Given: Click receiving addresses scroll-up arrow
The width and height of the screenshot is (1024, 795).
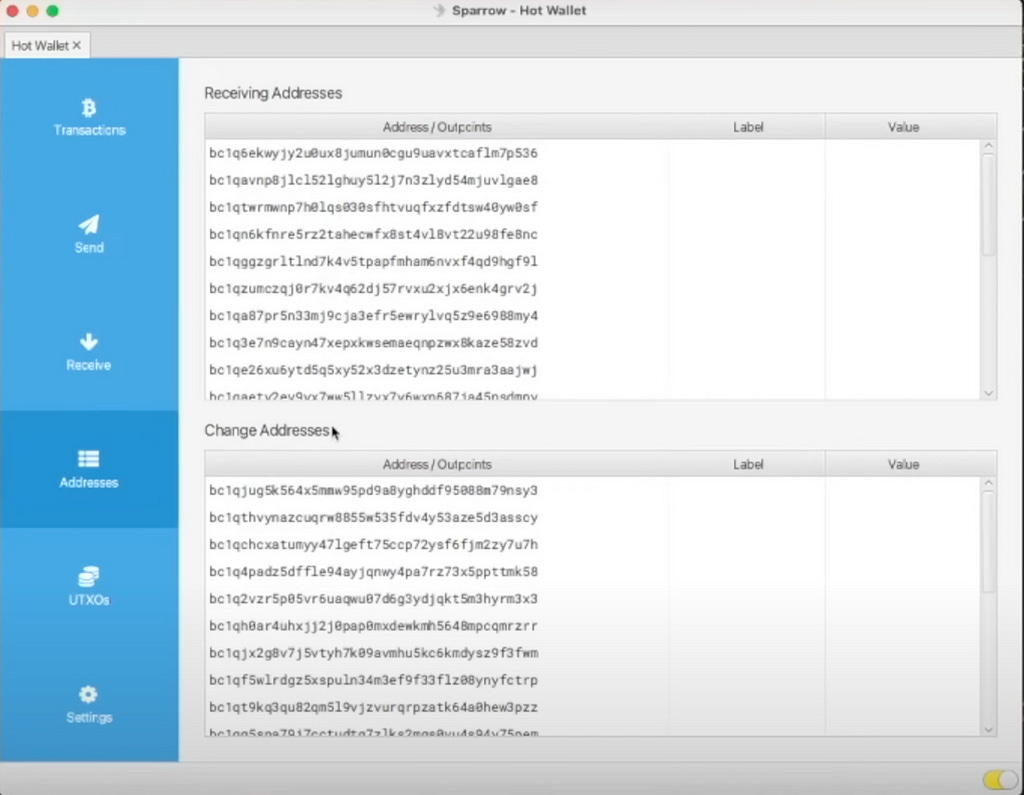Looking at the screenshot, I should click(x=989, y=146).
